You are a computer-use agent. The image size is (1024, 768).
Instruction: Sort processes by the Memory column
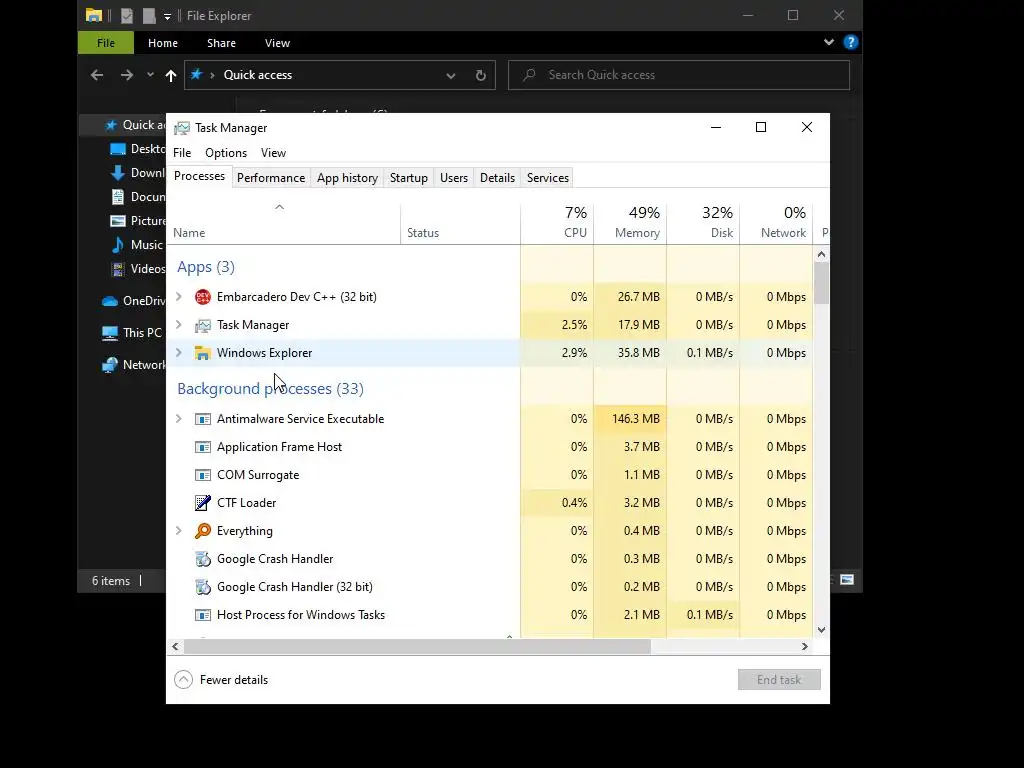coord(630,223)
